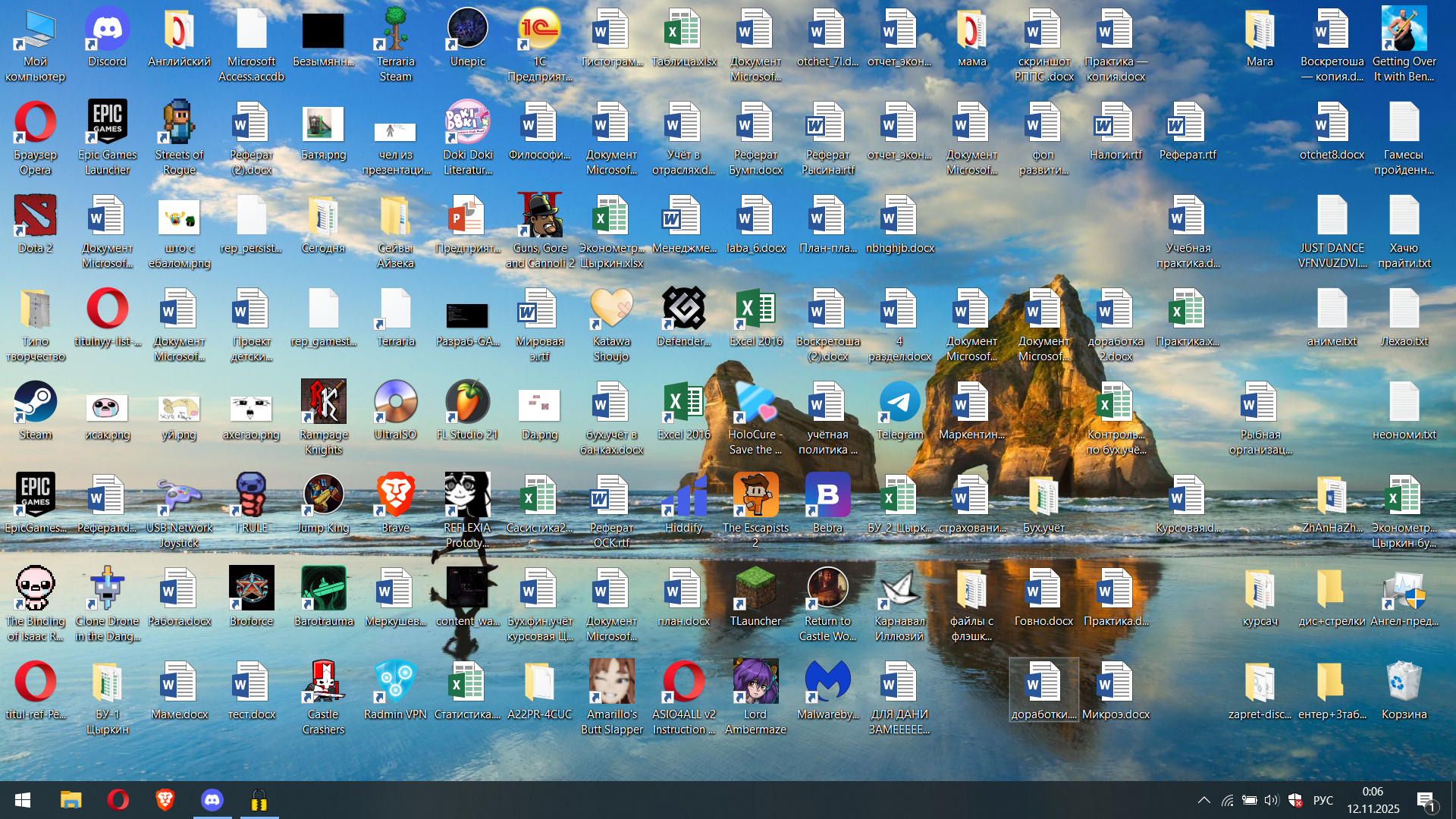Open The Binding of Isaac icon
Viewport: 1456px width, 819px height.
point(35,605)
